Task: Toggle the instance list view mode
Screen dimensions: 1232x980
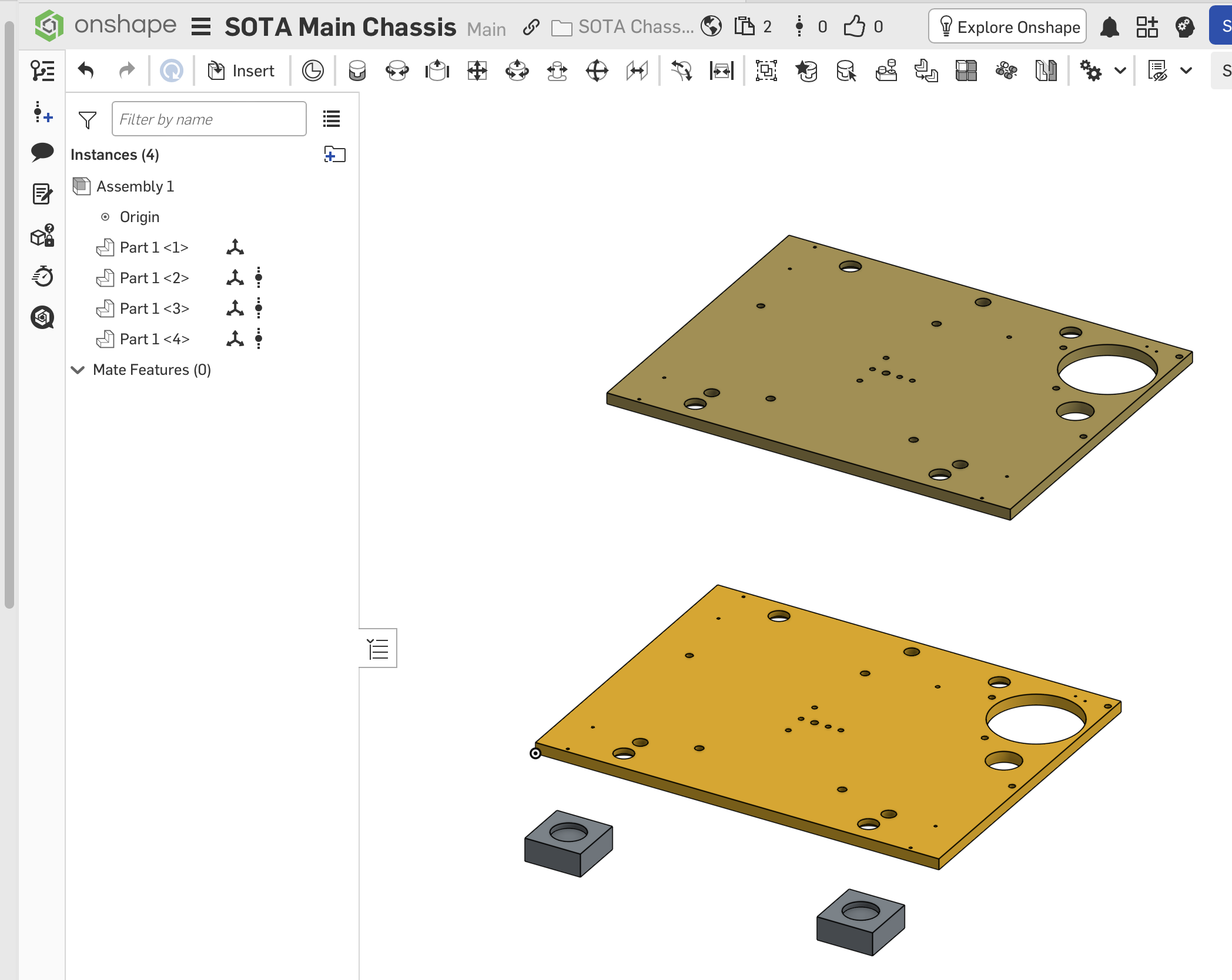Action: (332, 119)
